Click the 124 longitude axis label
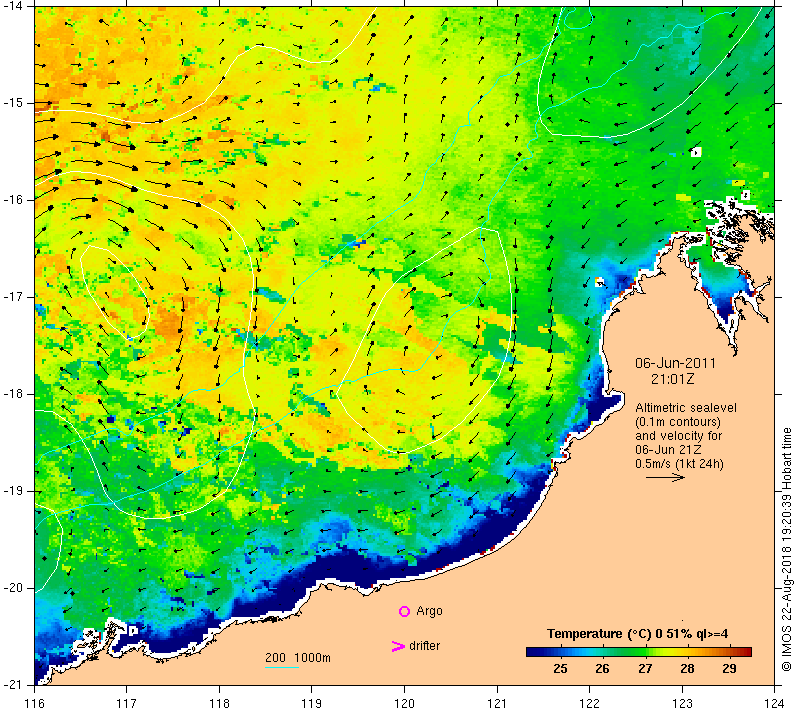 [774, 703]
